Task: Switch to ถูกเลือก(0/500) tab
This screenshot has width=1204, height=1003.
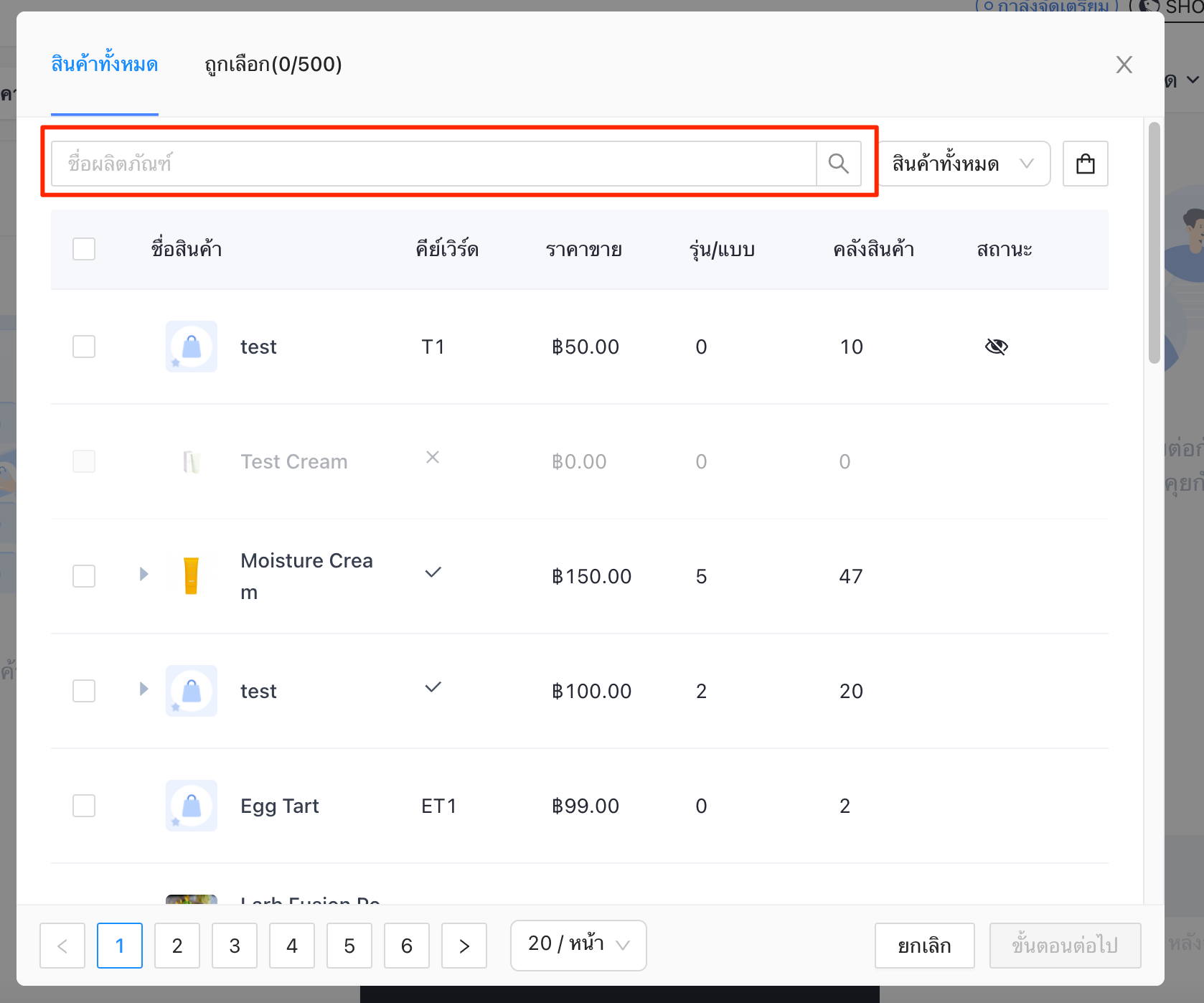Action: [273, 65]
